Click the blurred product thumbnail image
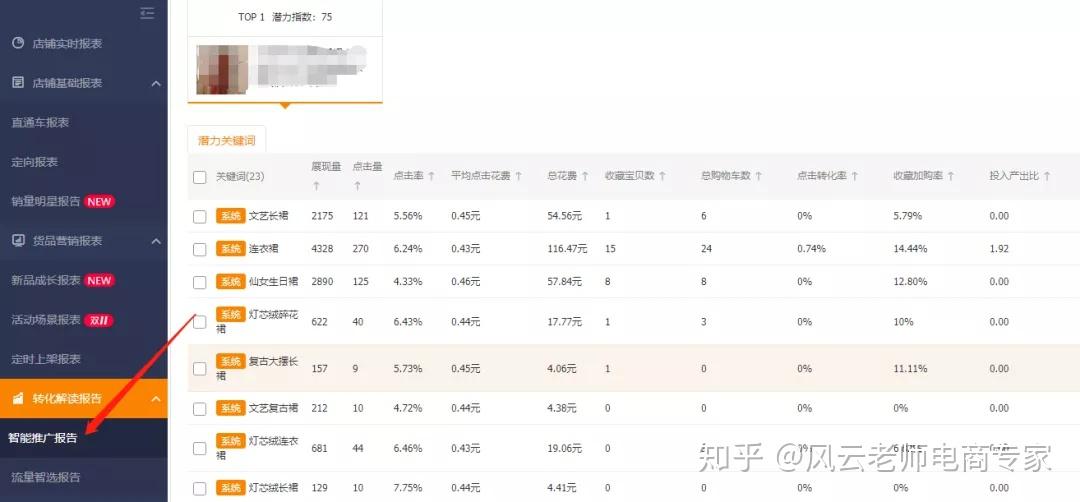The width and height of the screenshot is (1080, 502). pos(221,70)
